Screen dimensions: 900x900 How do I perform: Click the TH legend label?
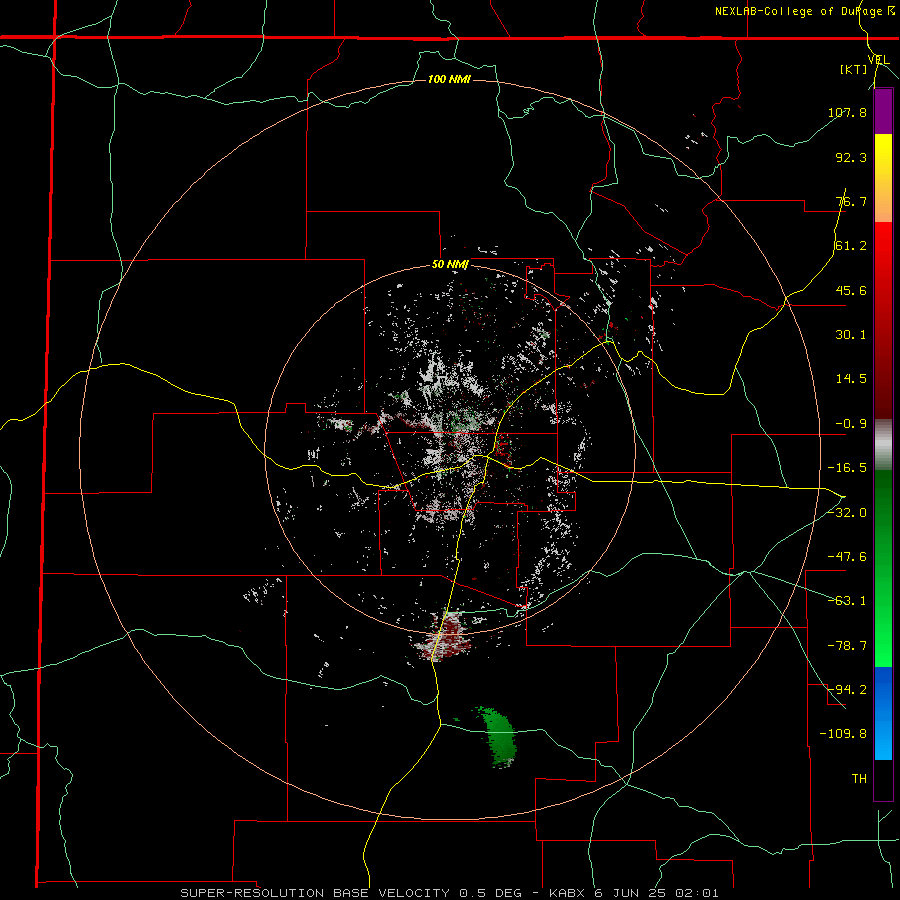(x=859, y=779)
